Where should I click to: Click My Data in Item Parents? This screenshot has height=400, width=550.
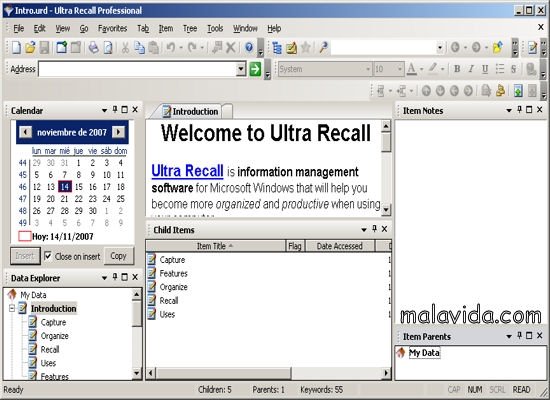pyautogui.click(x=424, y=353)
